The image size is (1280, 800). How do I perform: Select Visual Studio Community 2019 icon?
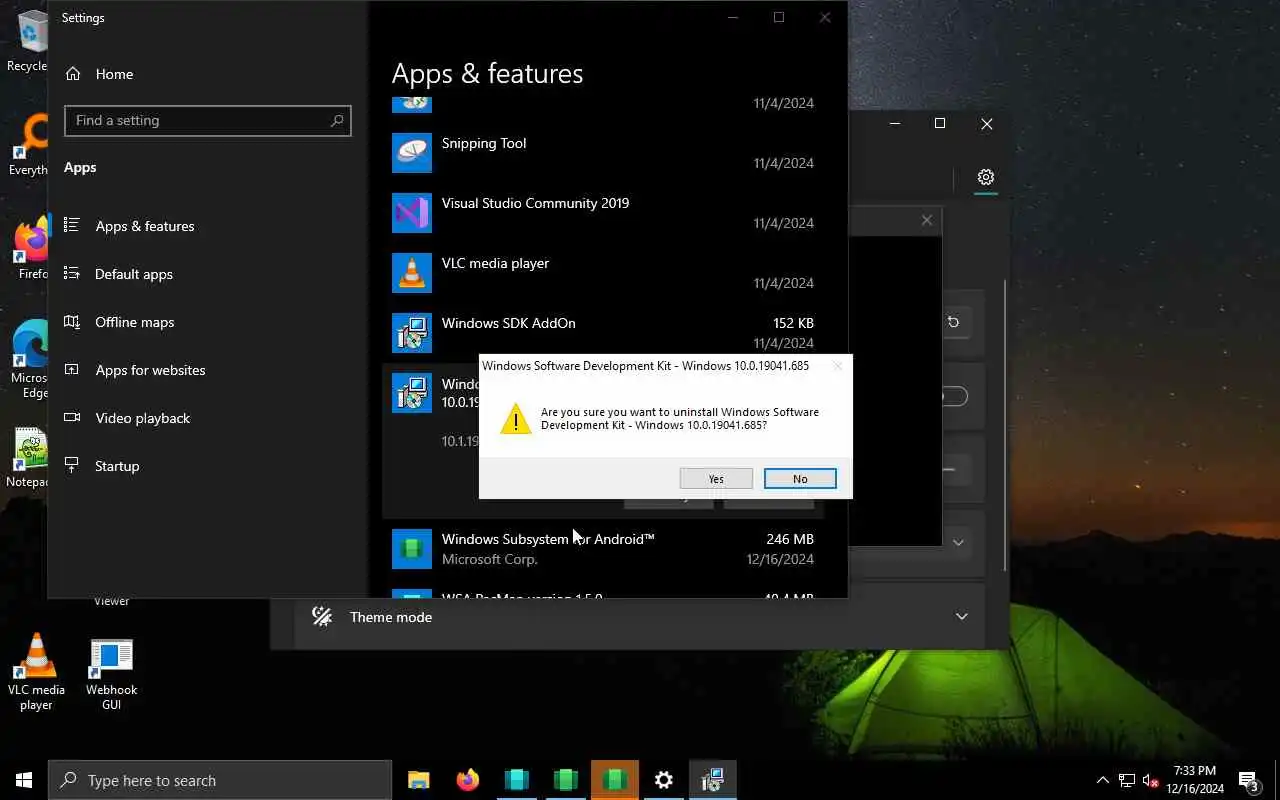(412, 213)
